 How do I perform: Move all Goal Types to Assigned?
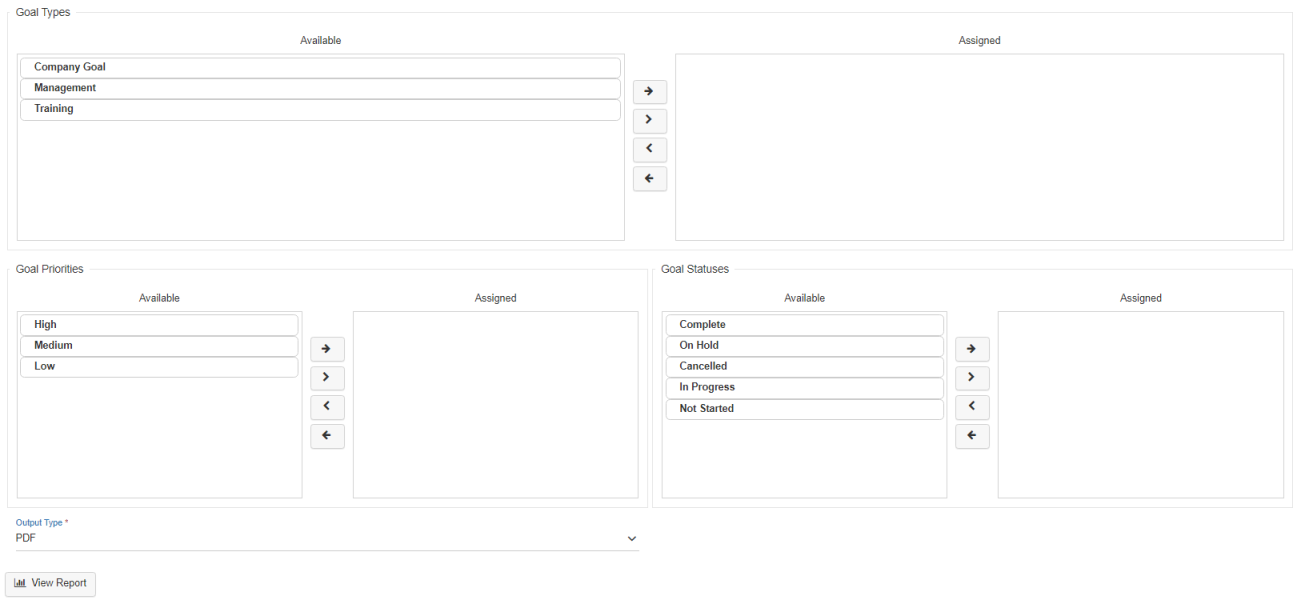(x=650, y=92)
